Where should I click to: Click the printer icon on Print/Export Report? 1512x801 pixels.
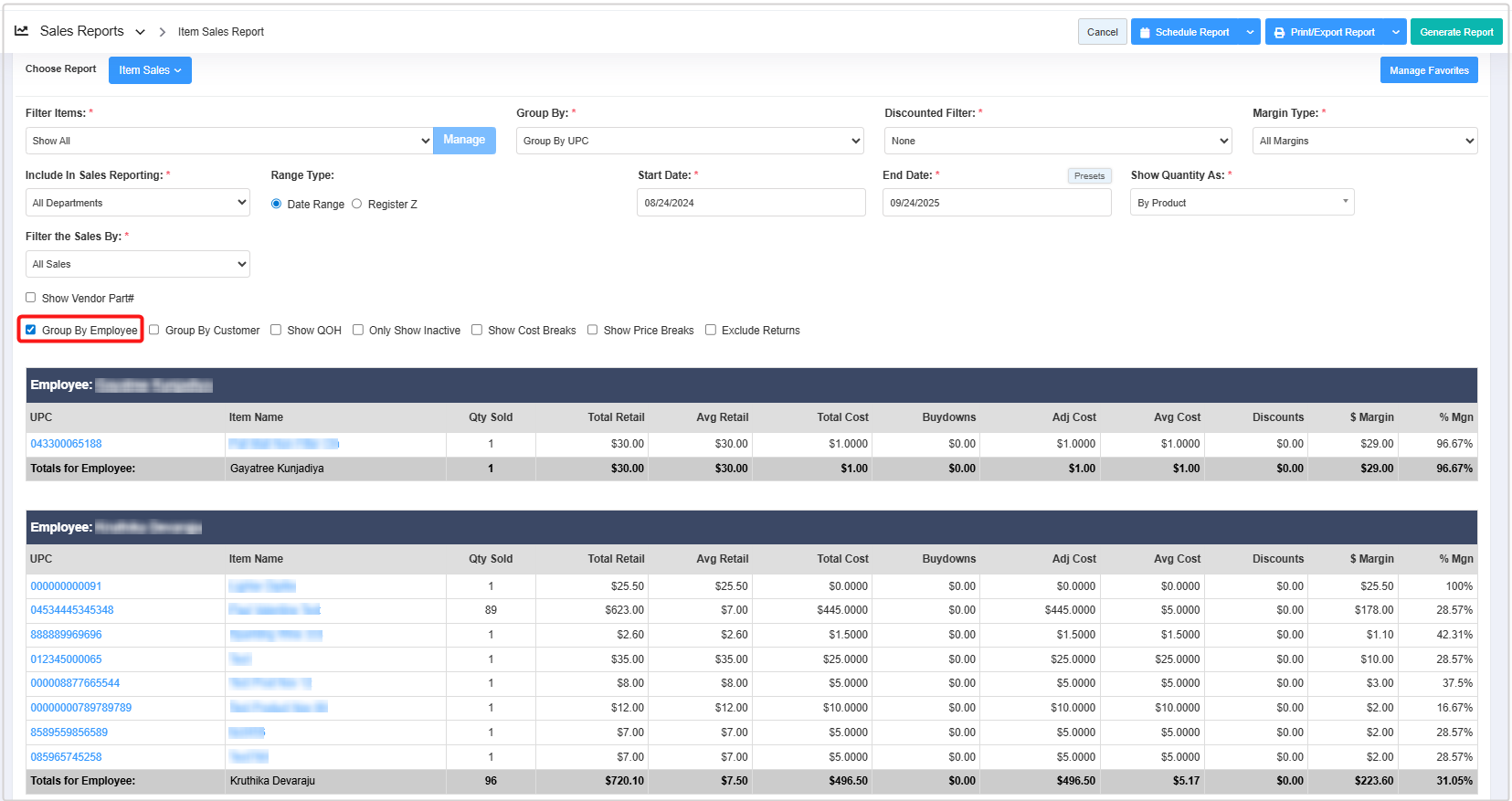tap(1279, 32)
